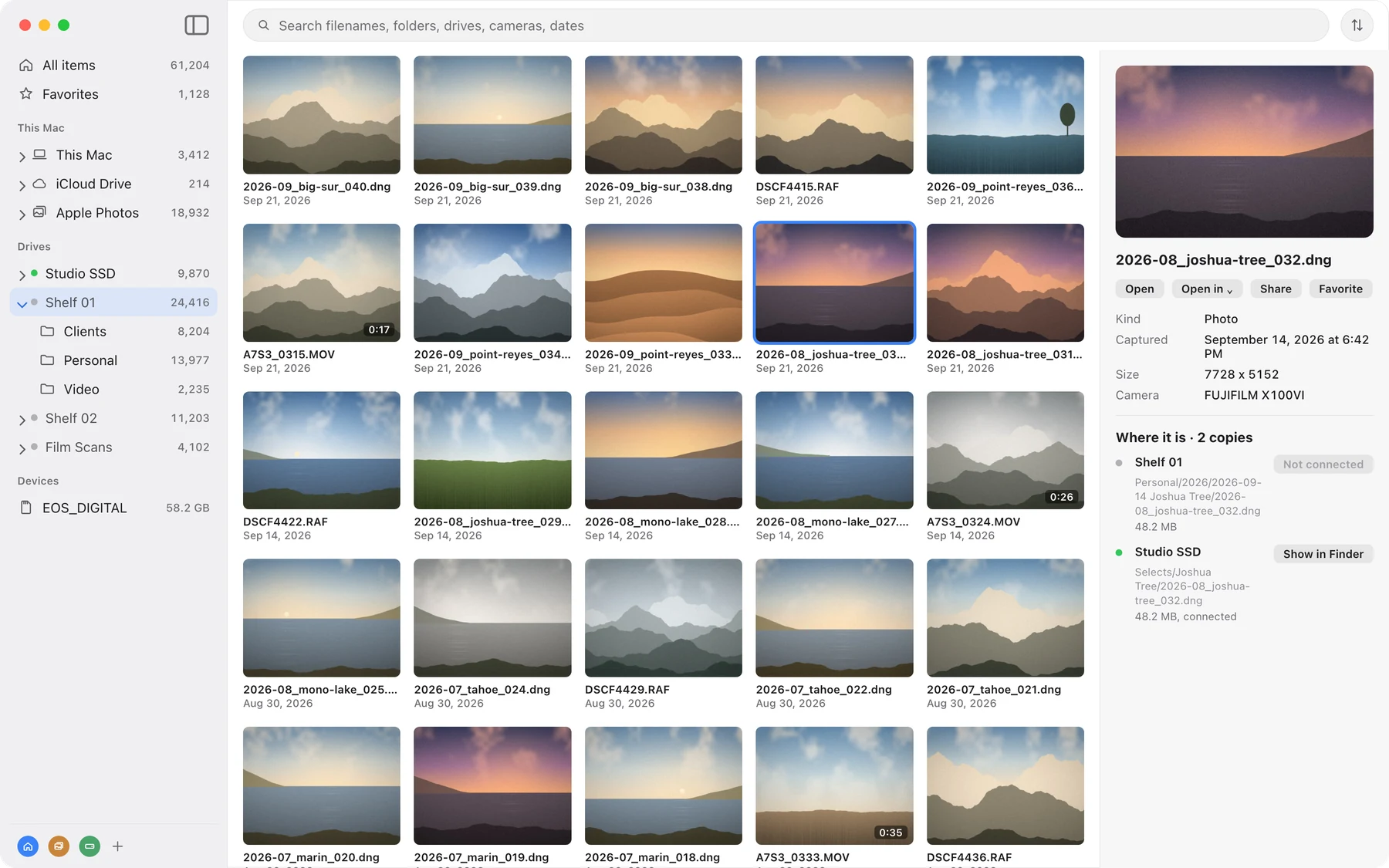Click the 'EOS_DIGITAL' device label
The height and width of the screenshot is (868, 1389).
[x=84, y=508]
